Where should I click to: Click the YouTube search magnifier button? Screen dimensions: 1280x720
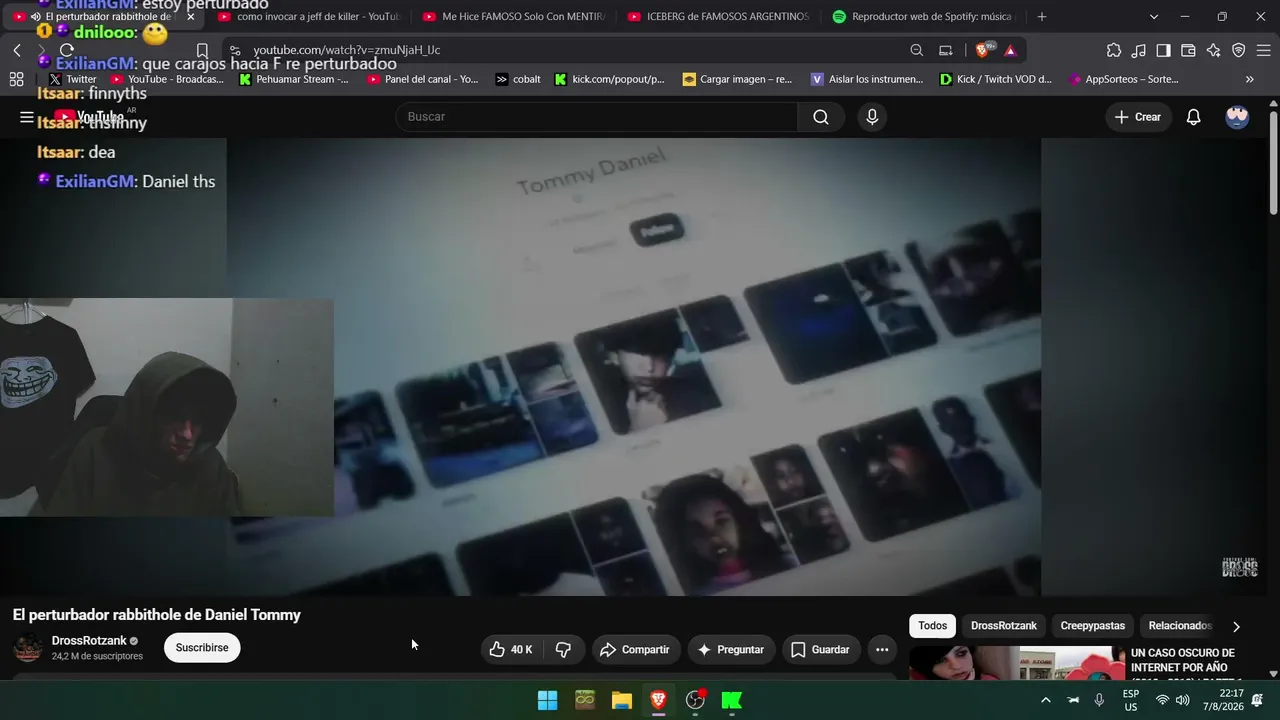coord(821,117)
